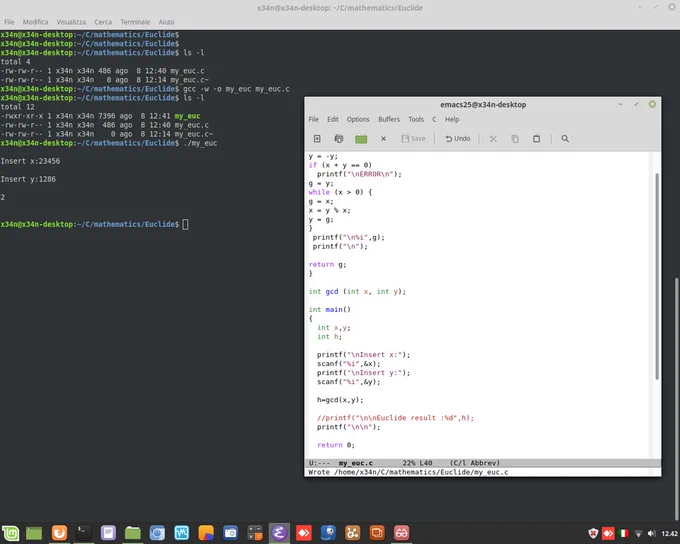Click the my_euc.c buffer name in mode line
Screen dimensions: 680x544
tap(356, 463)
